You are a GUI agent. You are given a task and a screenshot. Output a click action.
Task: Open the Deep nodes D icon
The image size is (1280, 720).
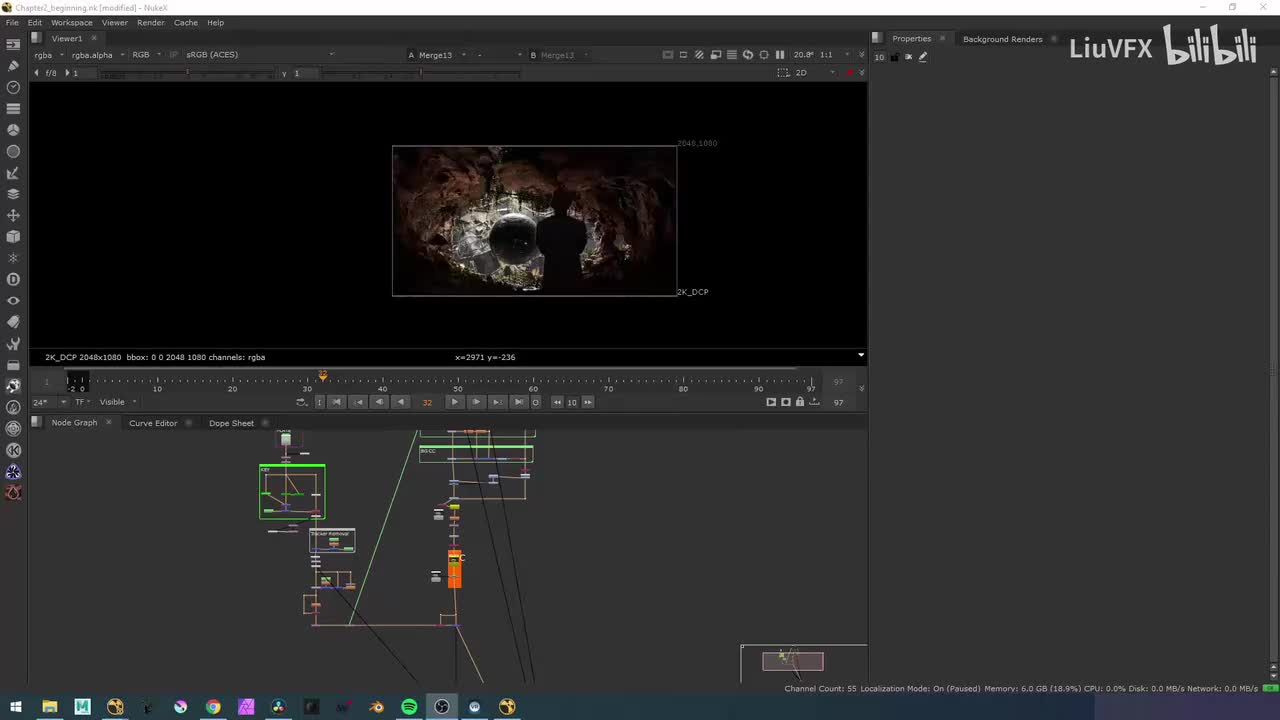click(13, 279)
